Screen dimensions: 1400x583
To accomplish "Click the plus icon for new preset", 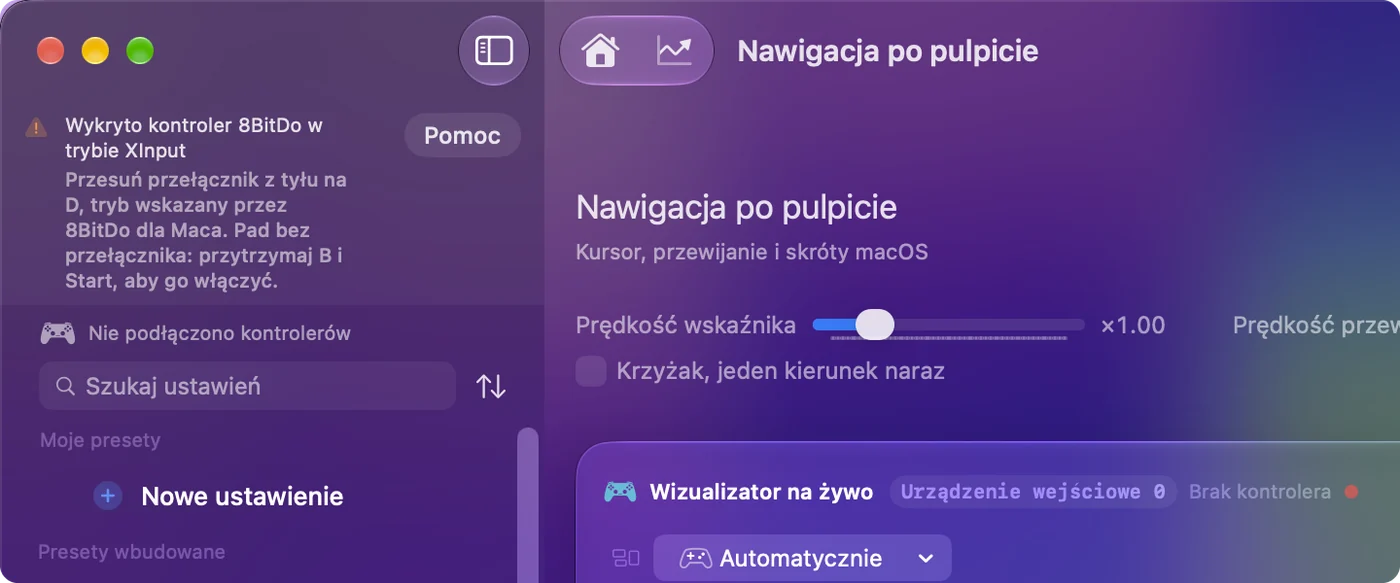I will 108,496.
